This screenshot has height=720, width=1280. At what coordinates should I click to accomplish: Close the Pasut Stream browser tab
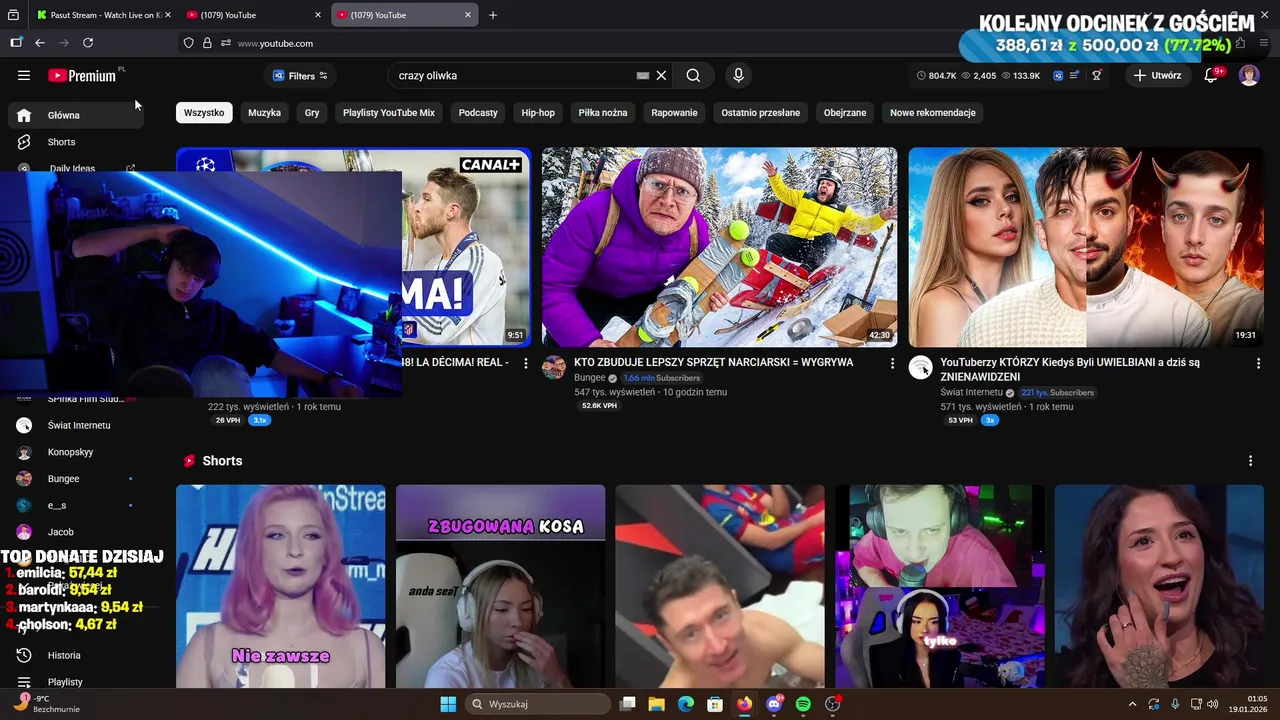[x=166, y=15]
